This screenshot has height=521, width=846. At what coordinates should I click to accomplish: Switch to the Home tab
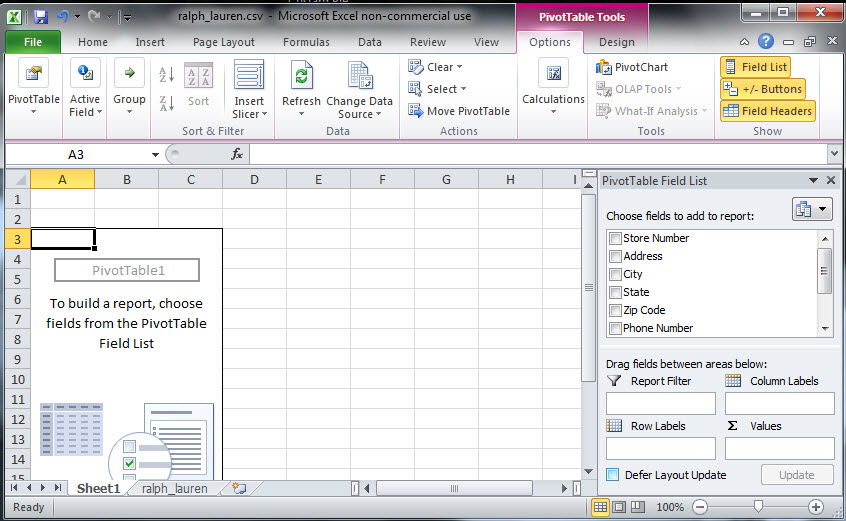(x=93, y=42)
